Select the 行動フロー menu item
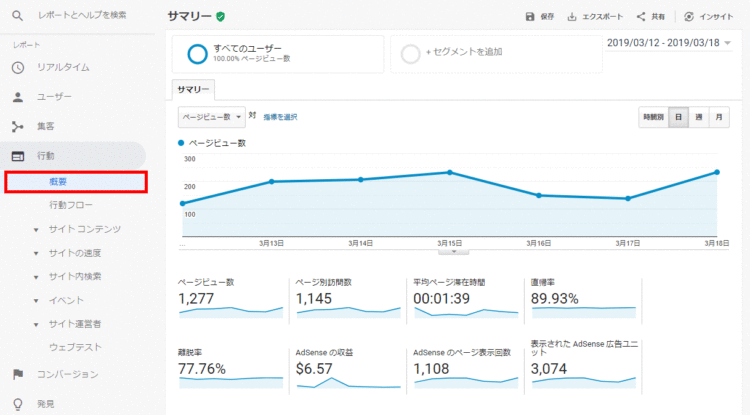The height and width of the screenshot is (415, 750). (71, 205)
